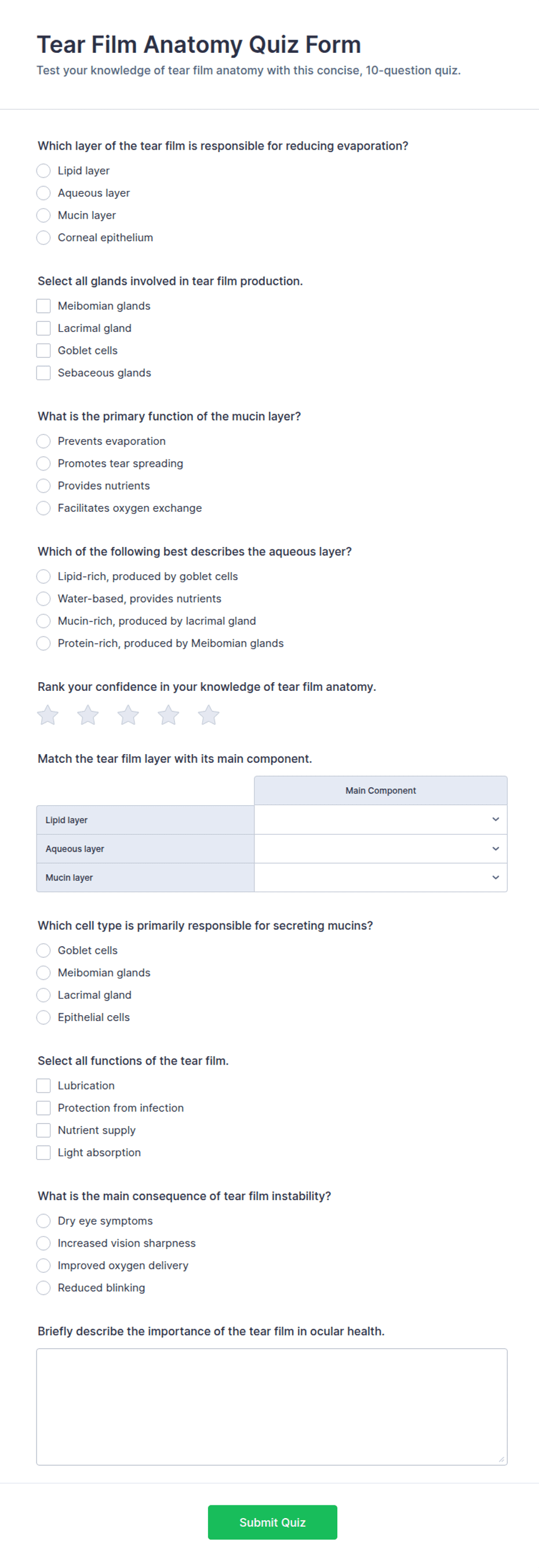Pick Goblet cells for secreting mucins
Screen dimensions: 539x1568
(x=43, y=950)
